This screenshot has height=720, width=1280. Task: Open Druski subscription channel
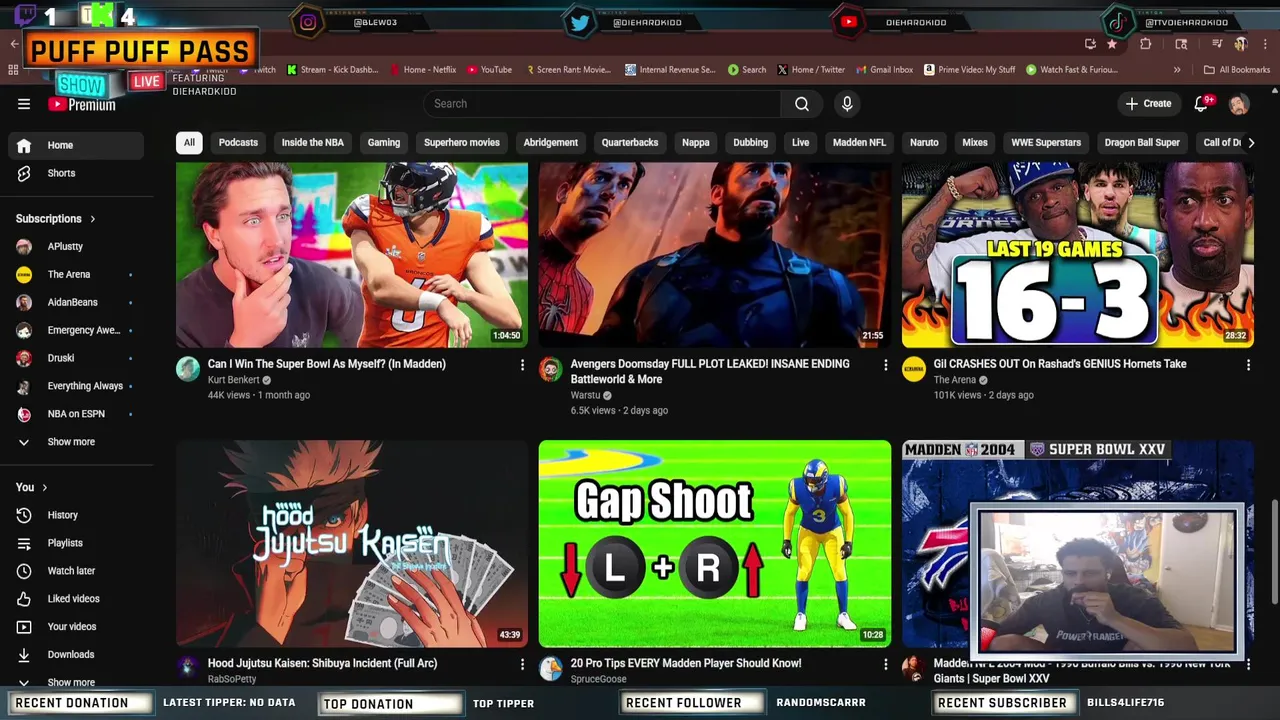(x=76, y=358)
